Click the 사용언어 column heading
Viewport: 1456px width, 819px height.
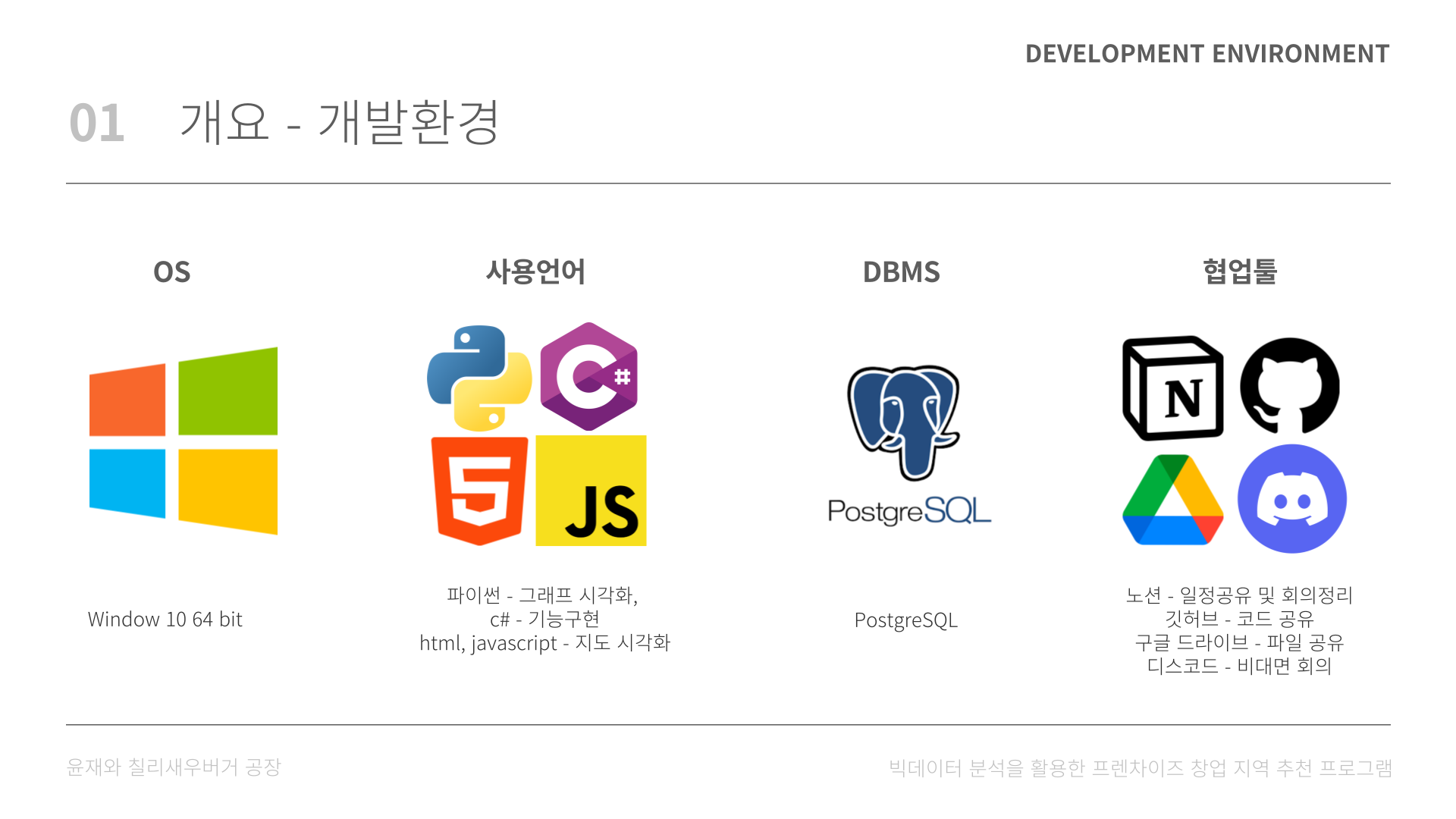[535, 271]
